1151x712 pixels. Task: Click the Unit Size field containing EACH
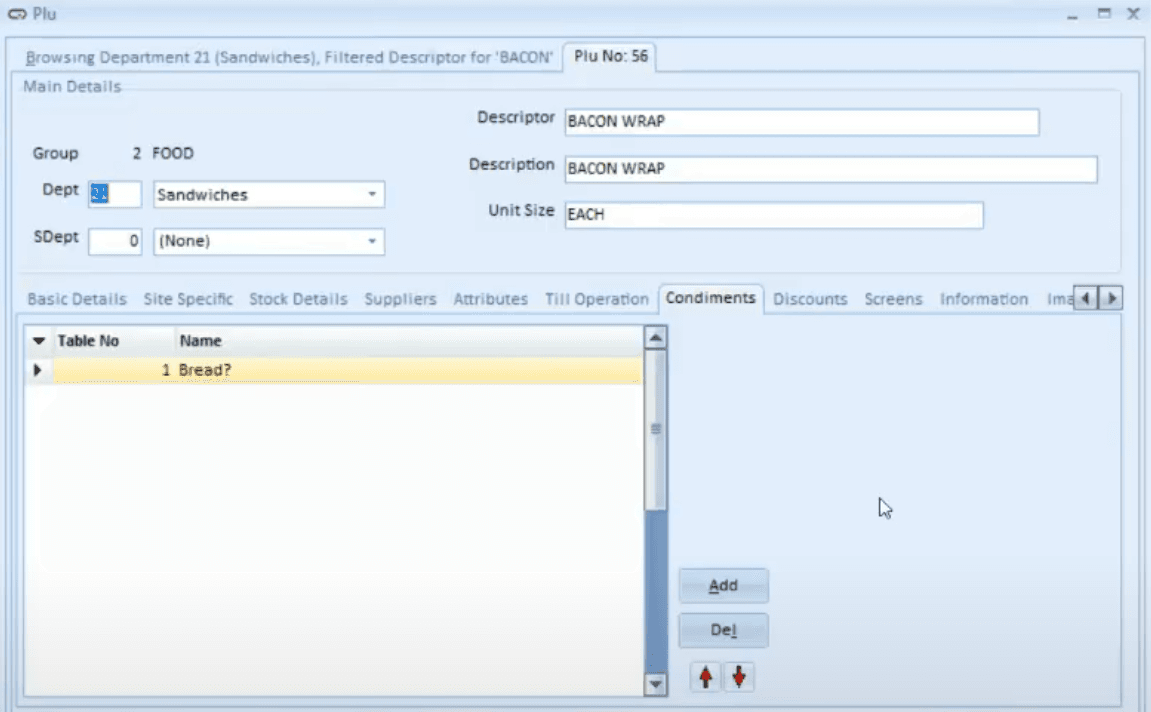tap(773, 215)
